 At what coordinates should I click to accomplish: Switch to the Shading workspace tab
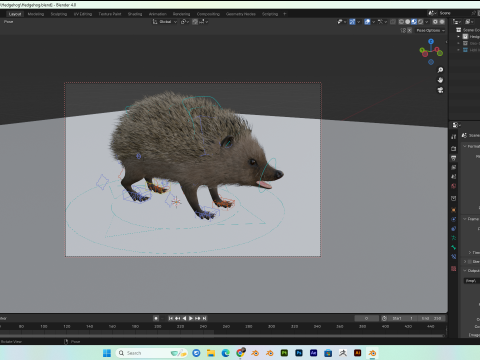[x=135, y=14]
